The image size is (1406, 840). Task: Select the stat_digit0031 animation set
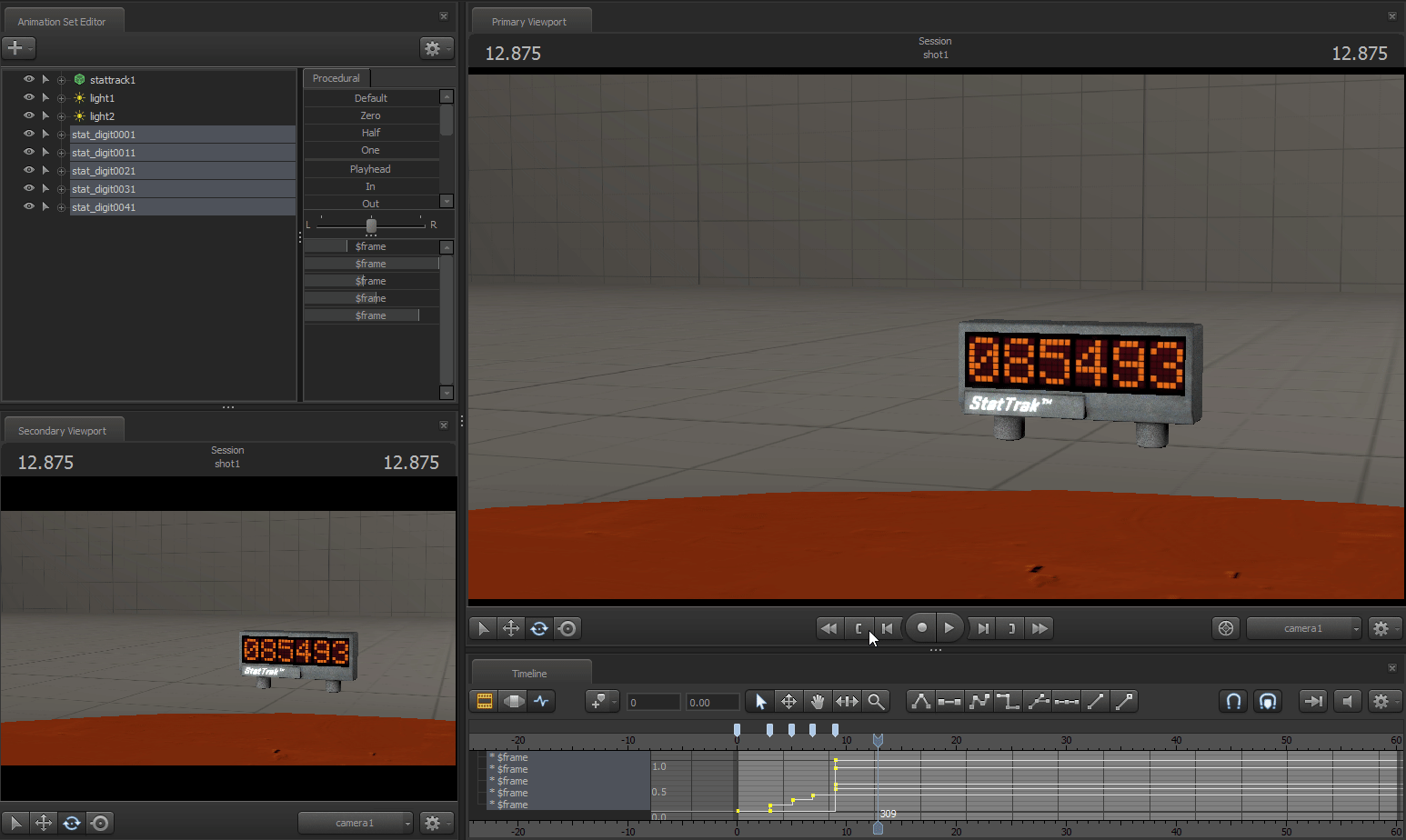point(183,189)
